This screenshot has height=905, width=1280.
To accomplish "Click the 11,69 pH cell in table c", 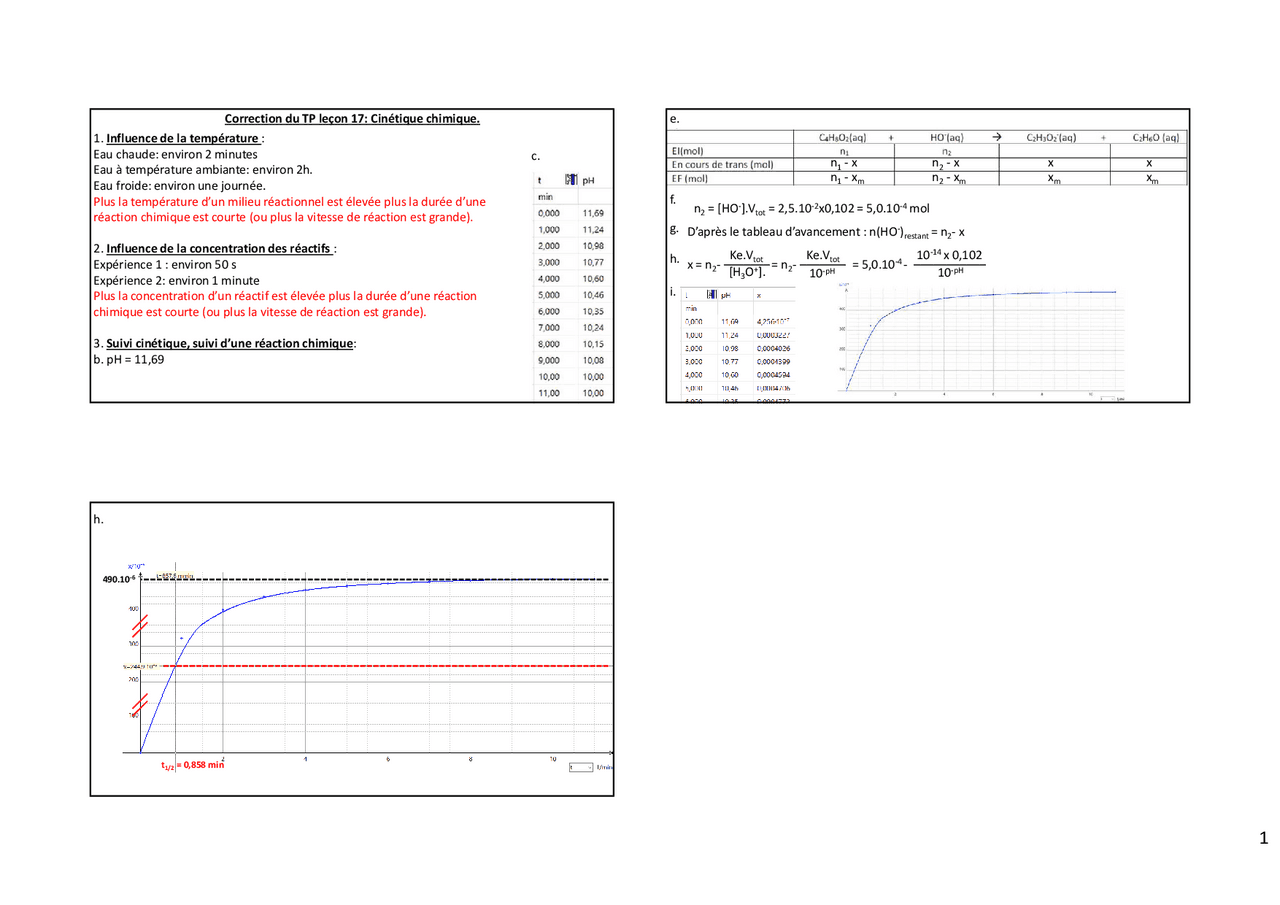I will [x=592, y=214].
